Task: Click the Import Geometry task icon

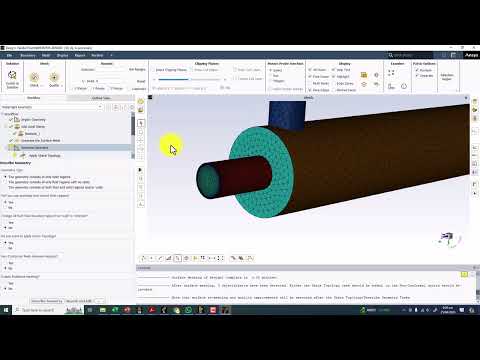Action: pos(17,119)
